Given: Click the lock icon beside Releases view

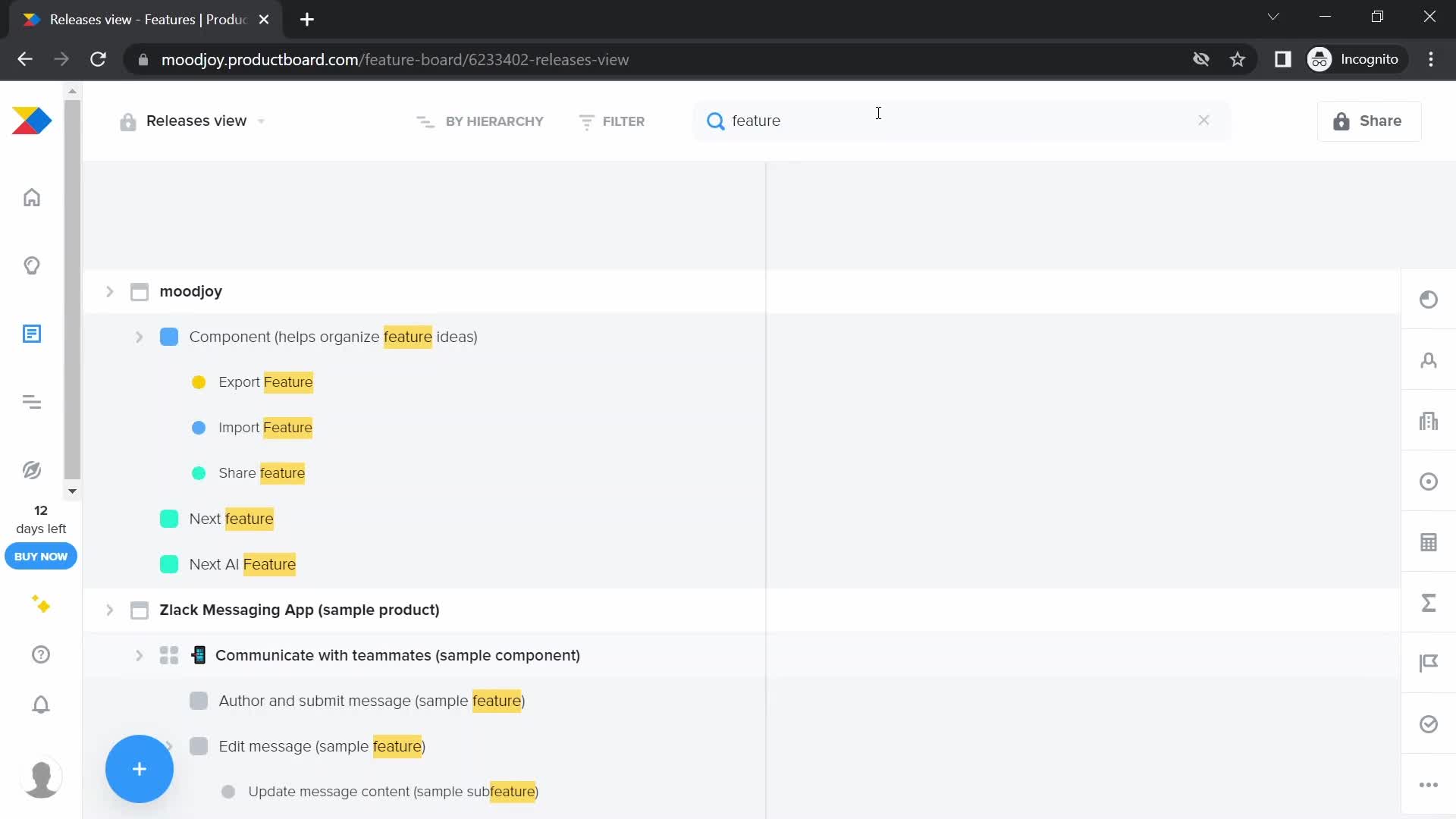Looking at the screenshot, I should (128, 121).
